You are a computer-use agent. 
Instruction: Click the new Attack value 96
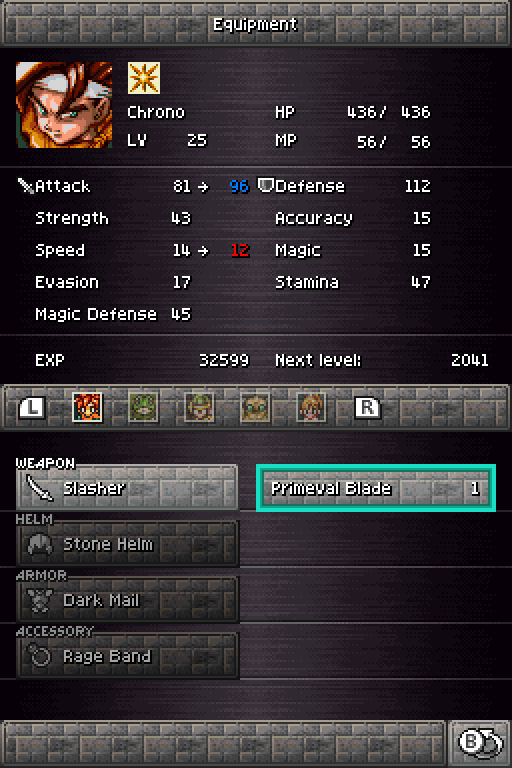pyautogui.click(x=239, y=186)
